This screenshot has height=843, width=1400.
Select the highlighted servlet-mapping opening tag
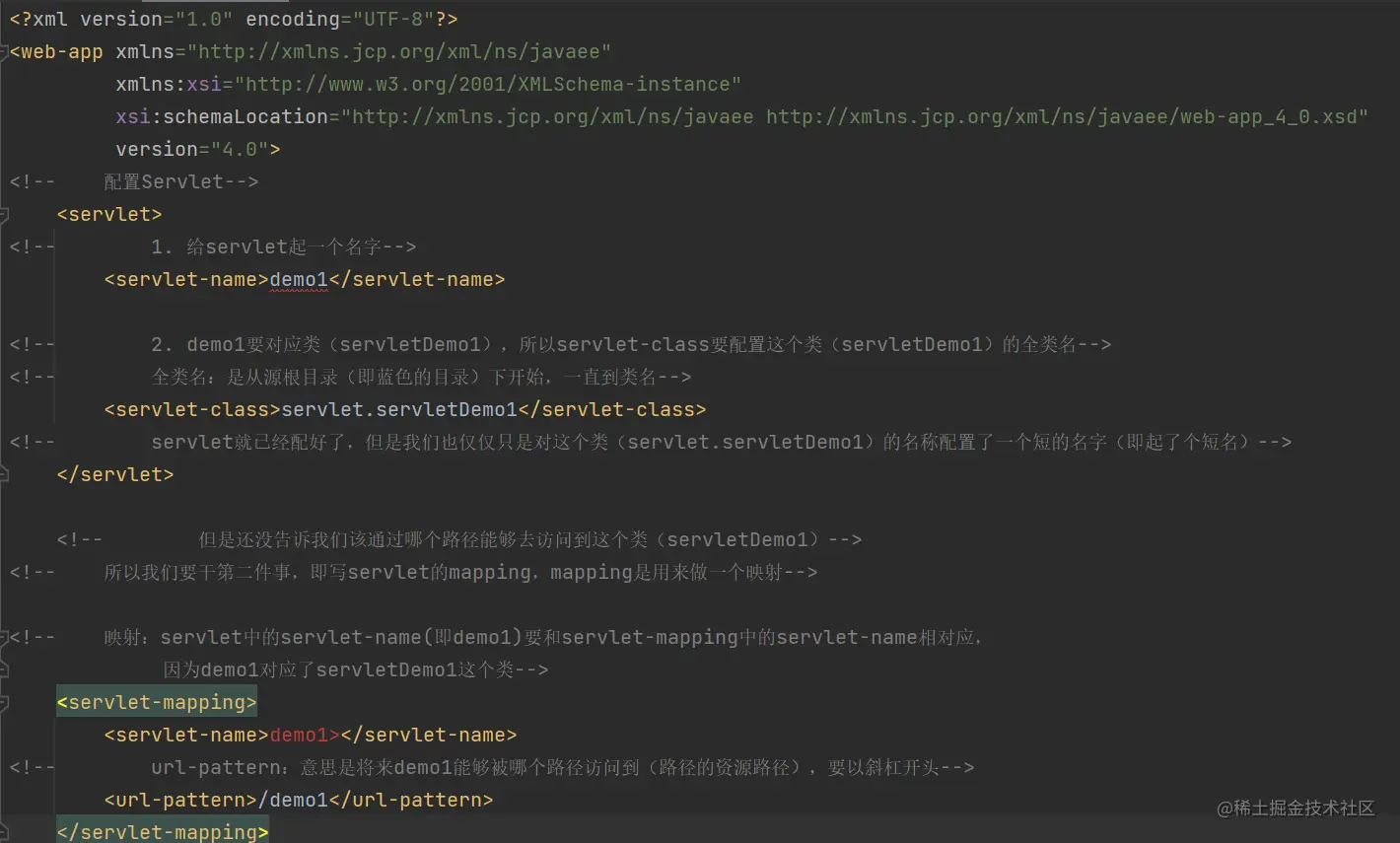pyautogui.click(x=156, y=702)
